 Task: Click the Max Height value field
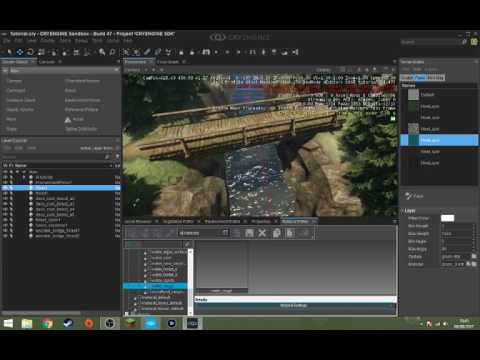pyautogui.click(x=457, y=233)
